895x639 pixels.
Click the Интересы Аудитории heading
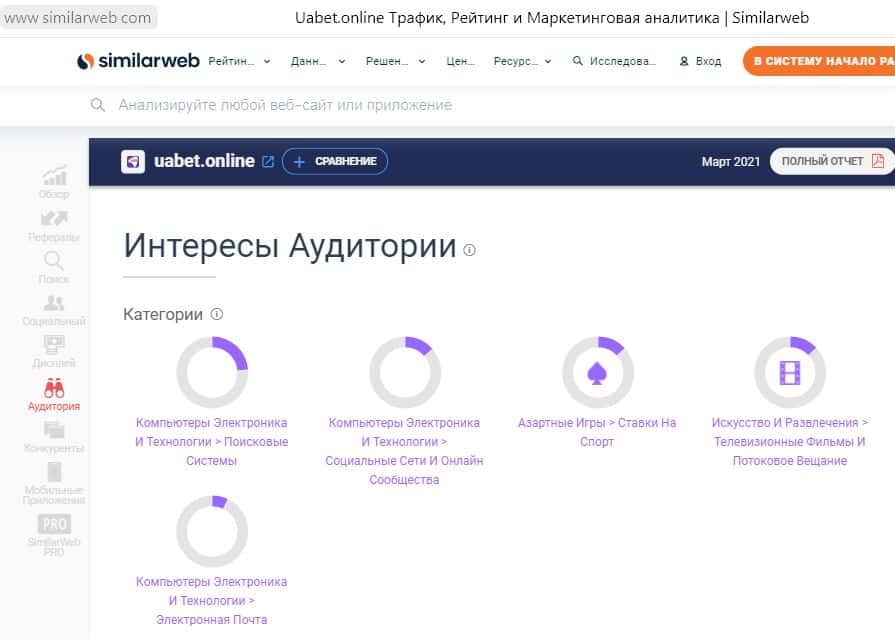tap(290, 246)
